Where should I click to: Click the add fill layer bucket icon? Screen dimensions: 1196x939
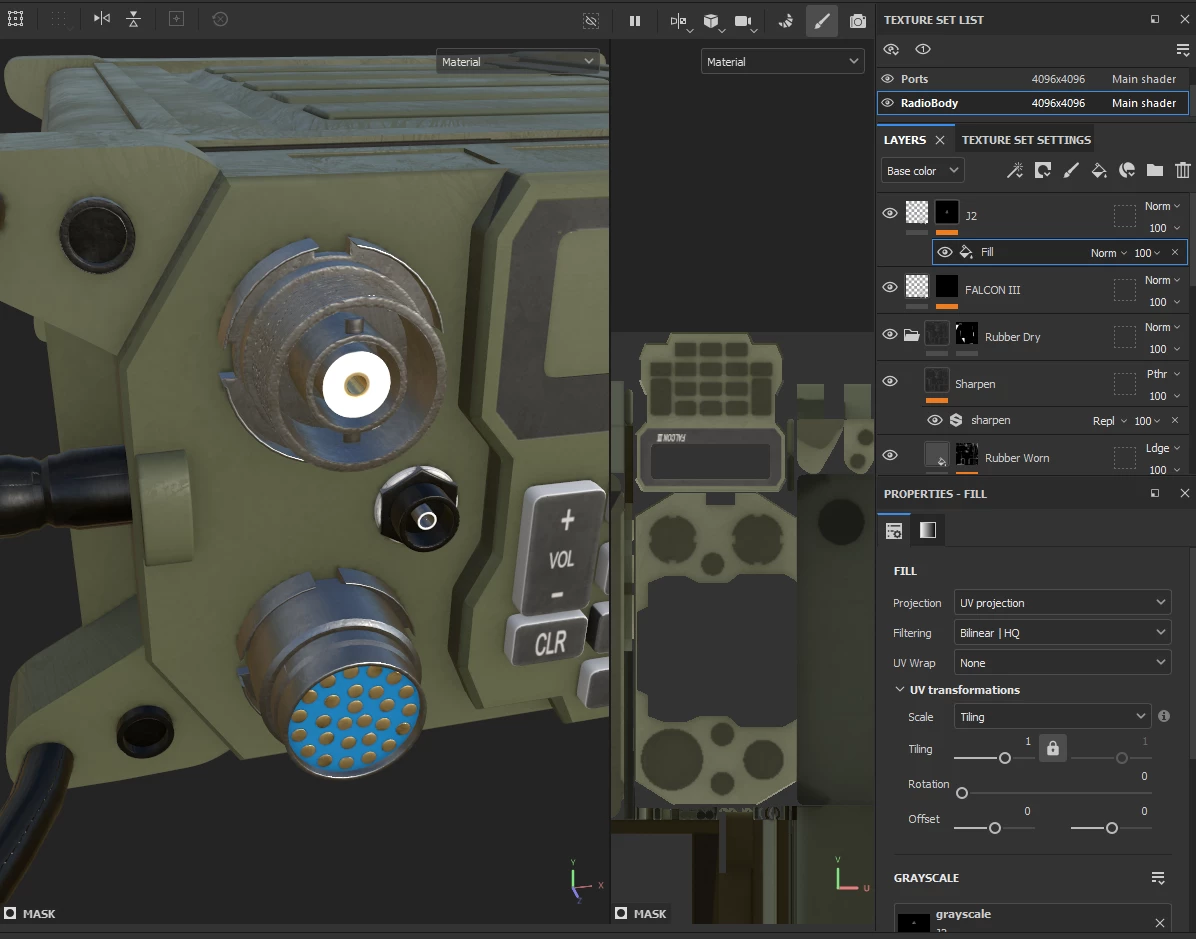1099,171
